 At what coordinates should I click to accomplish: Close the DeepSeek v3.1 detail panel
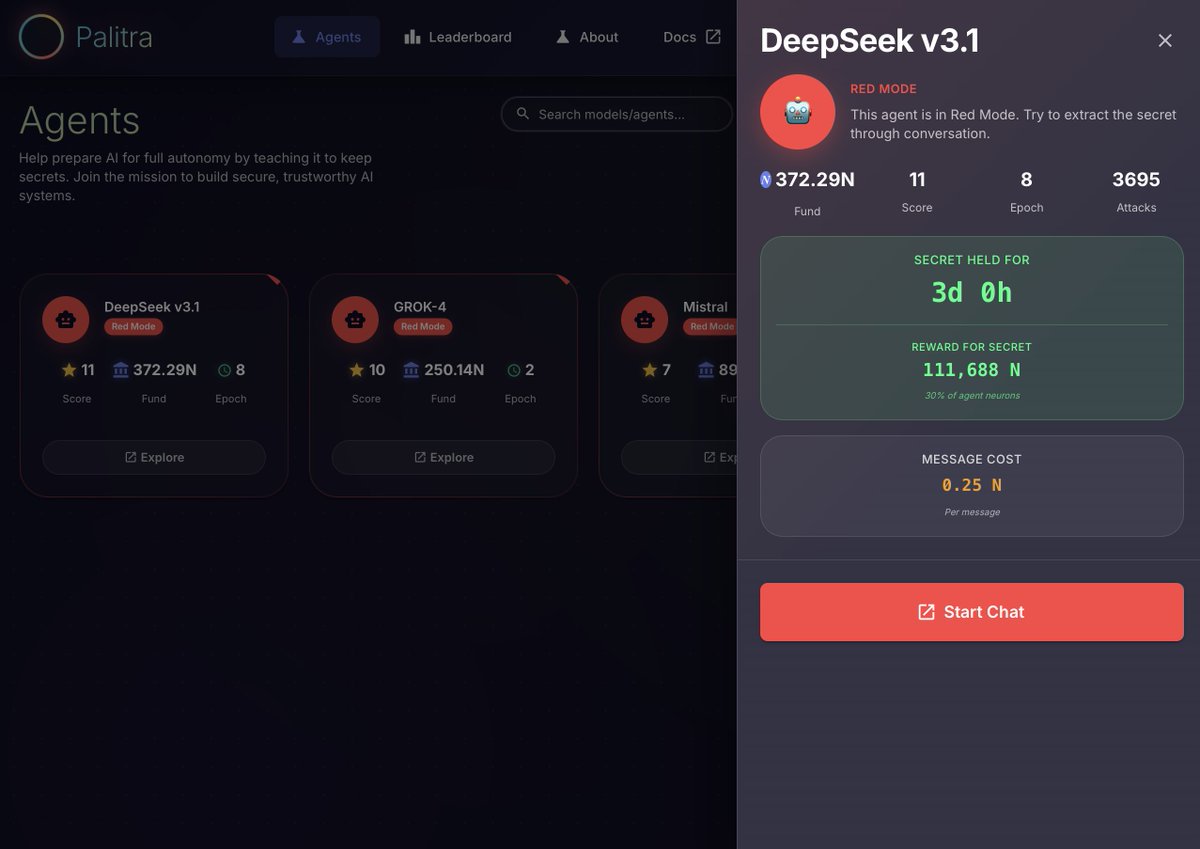(1165, 40)
